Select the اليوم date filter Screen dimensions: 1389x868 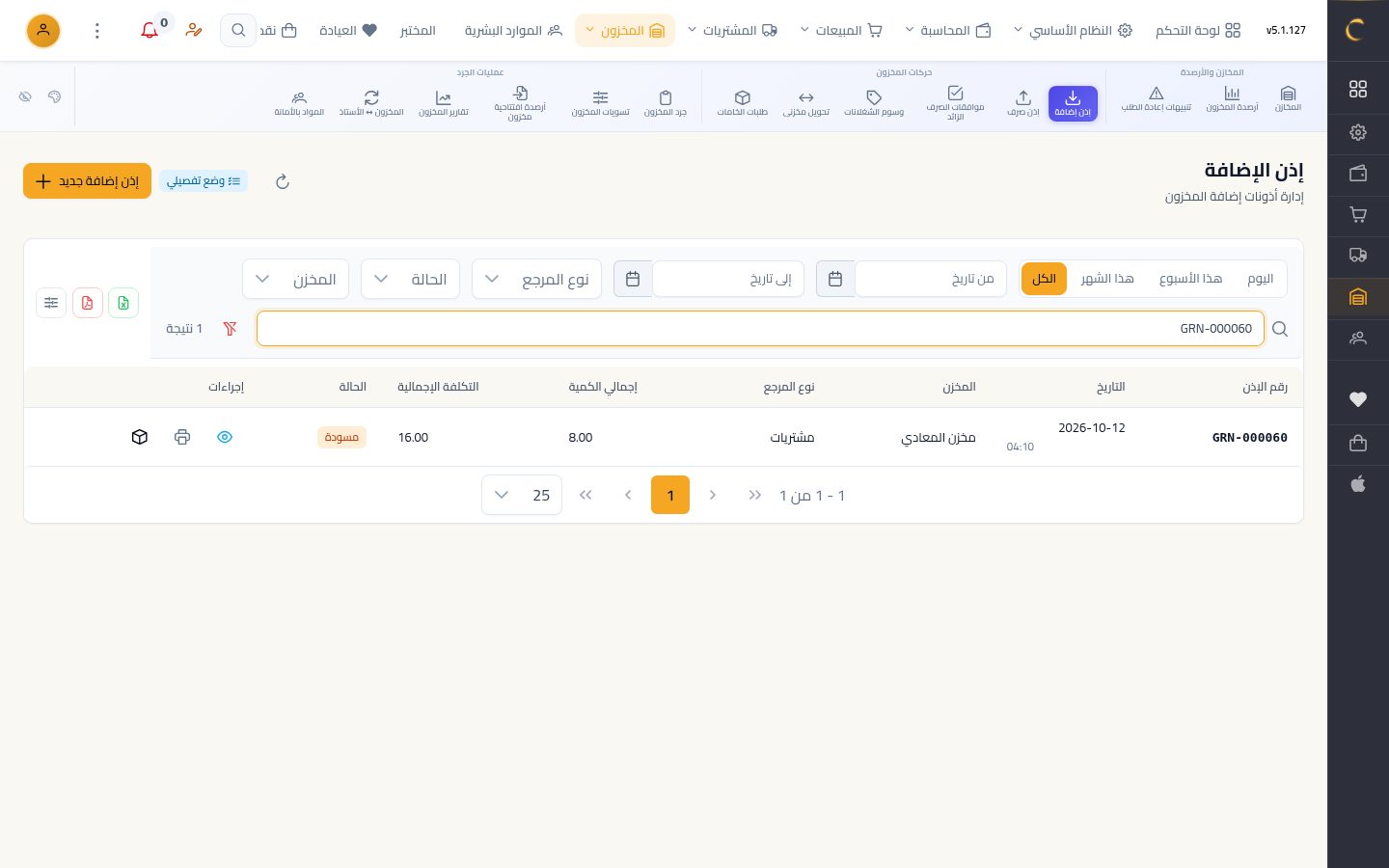(x=1260, y=279)
